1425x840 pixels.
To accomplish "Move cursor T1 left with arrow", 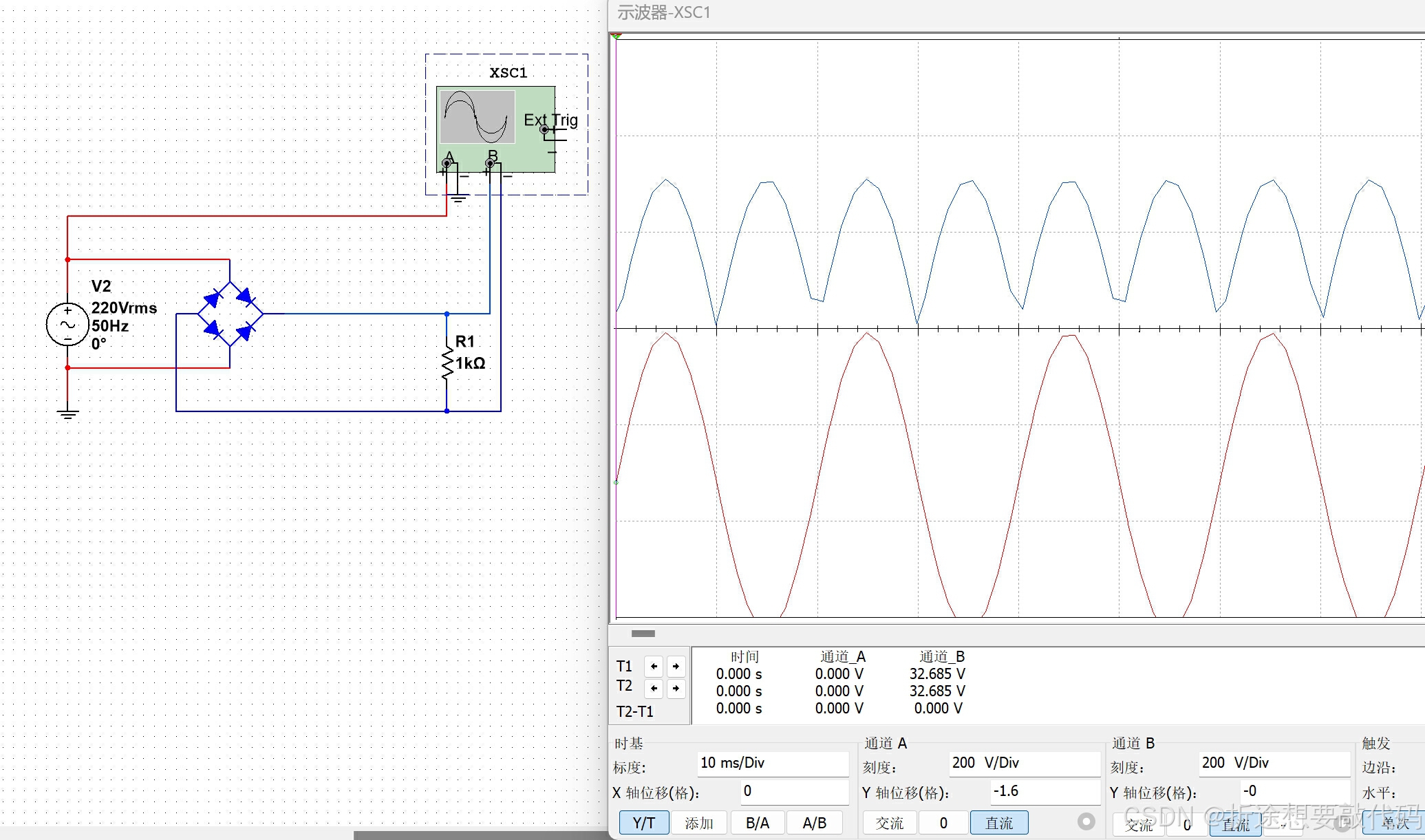I will 654,666.
